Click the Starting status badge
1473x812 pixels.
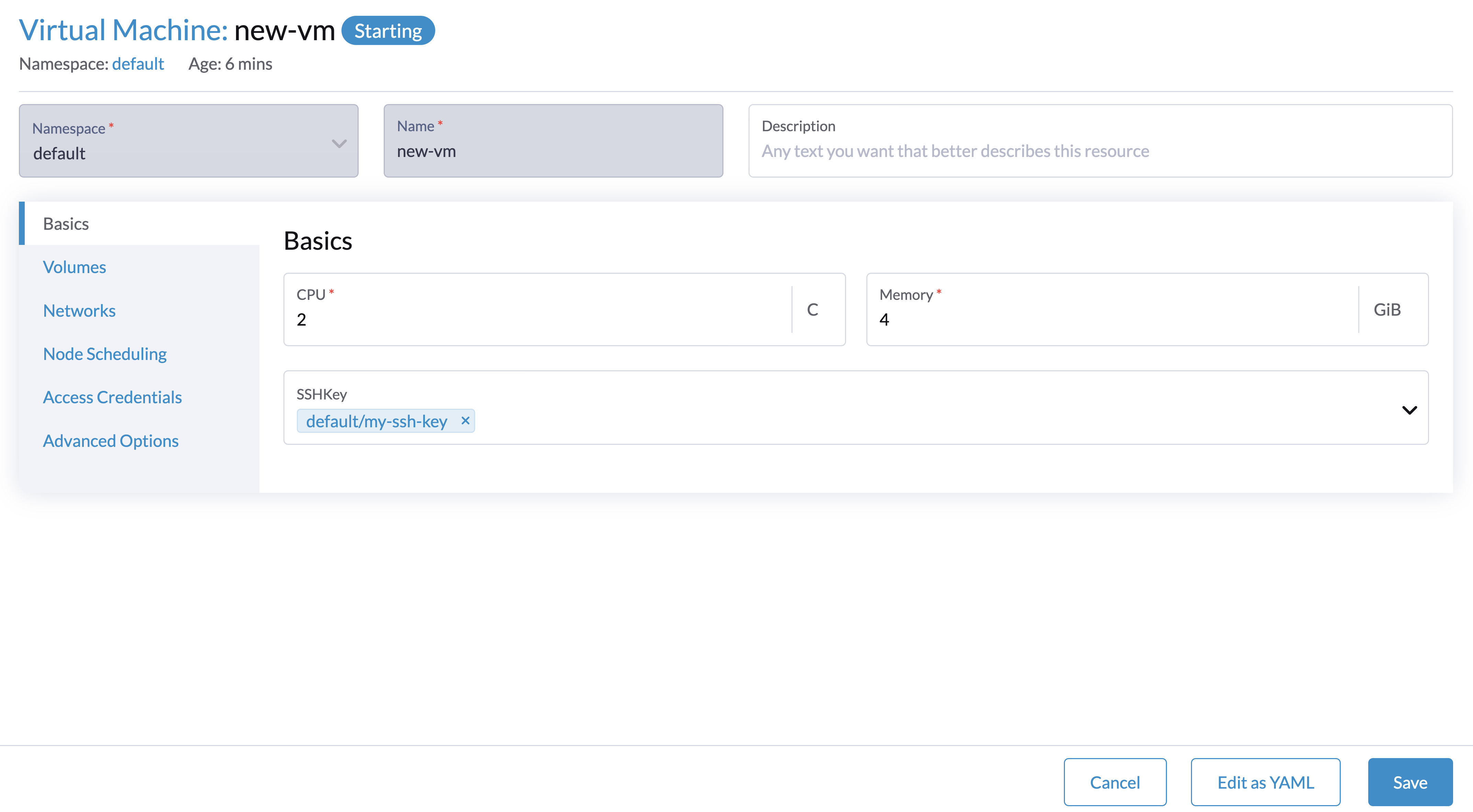coord(388,30)
